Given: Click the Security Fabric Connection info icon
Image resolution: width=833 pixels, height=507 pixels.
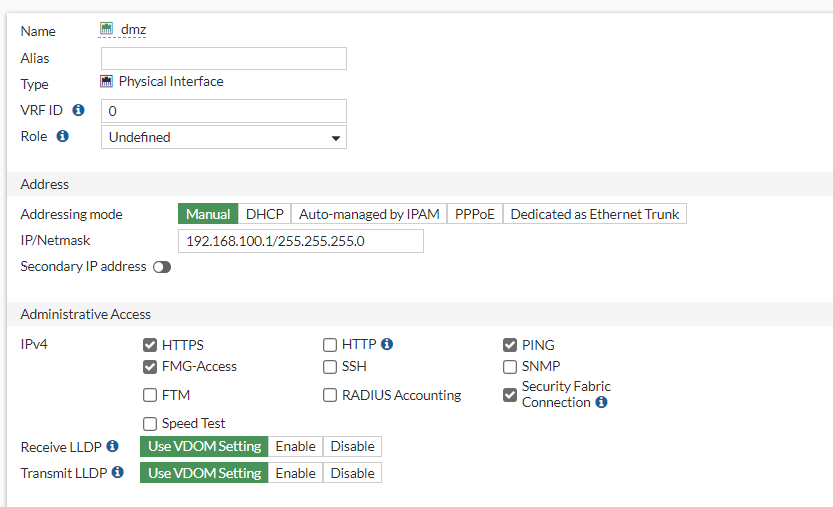Looking at the screenshot, I should click(601, 402).
